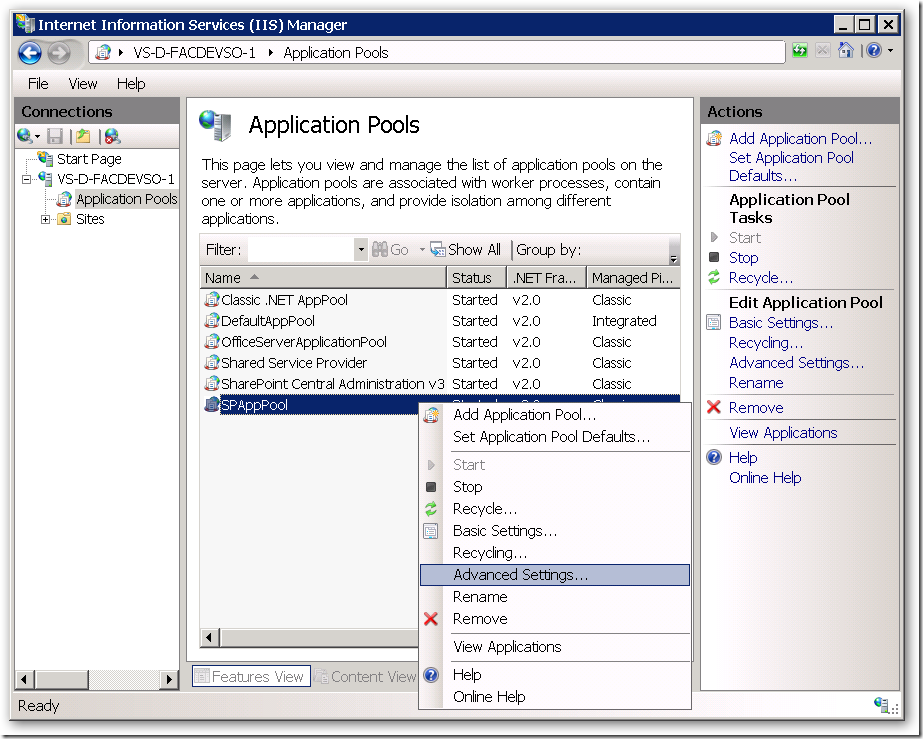The image size is (923, 739).
Task: Collapse the VS-D-FACDEVSO-1 server node
Action: (26, 179)
